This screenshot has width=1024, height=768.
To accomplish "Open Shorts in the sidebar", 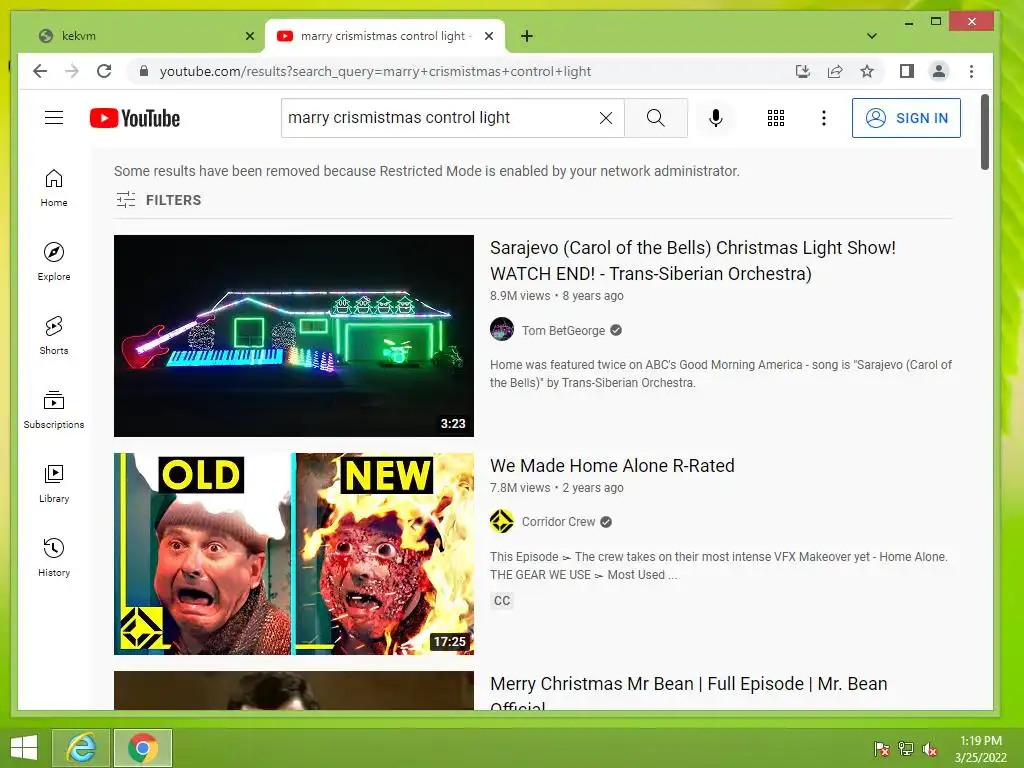I will tap(54, 336).
